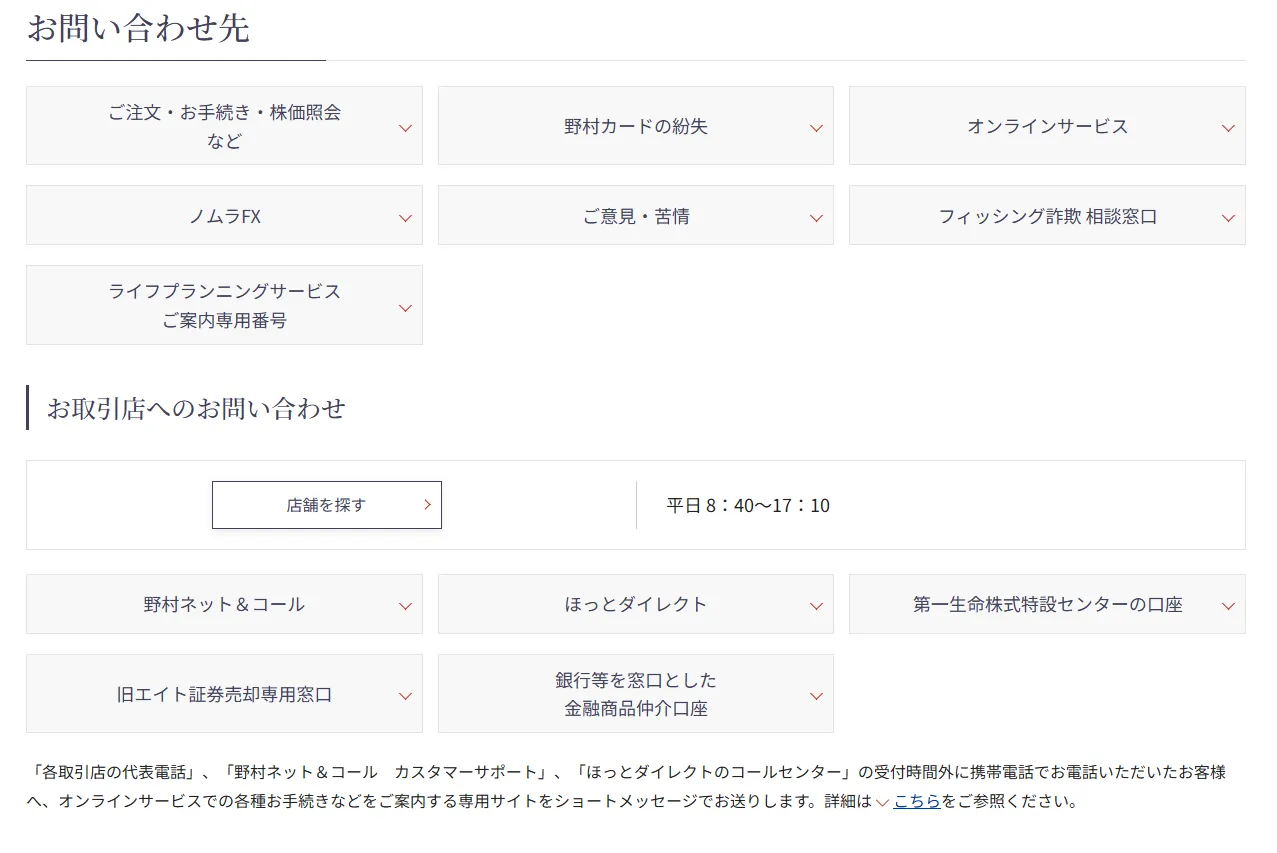Click chevron icon on フィッシング詐欺 相談窓口 row
Viewport: 1277px width, 853px height.
pos(1228,218)
